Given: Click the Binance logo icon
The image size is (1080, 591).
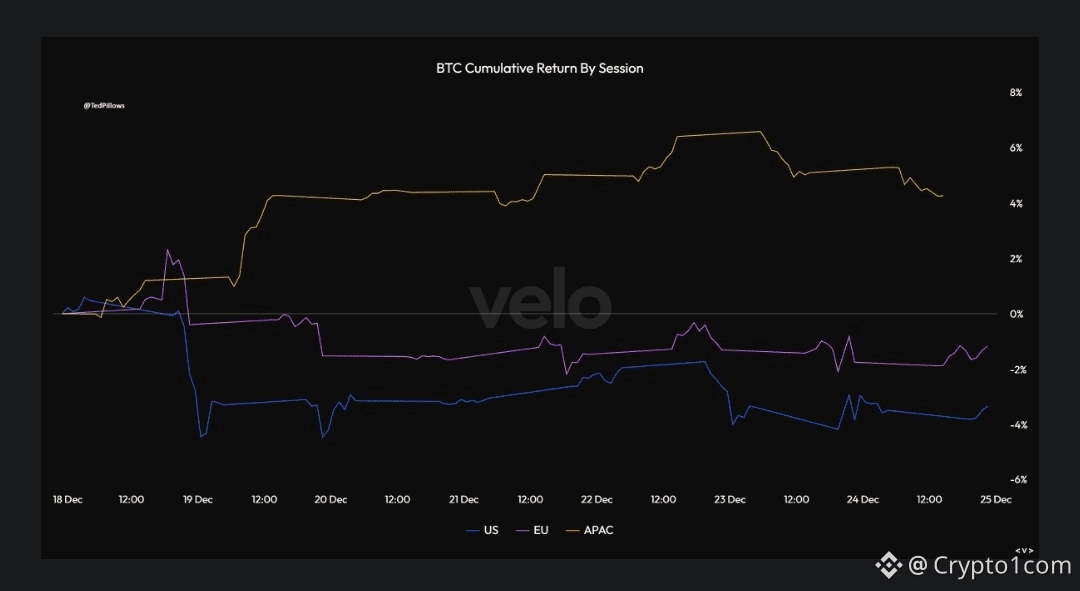Looking at the screenshot, I should pos(889,566).
